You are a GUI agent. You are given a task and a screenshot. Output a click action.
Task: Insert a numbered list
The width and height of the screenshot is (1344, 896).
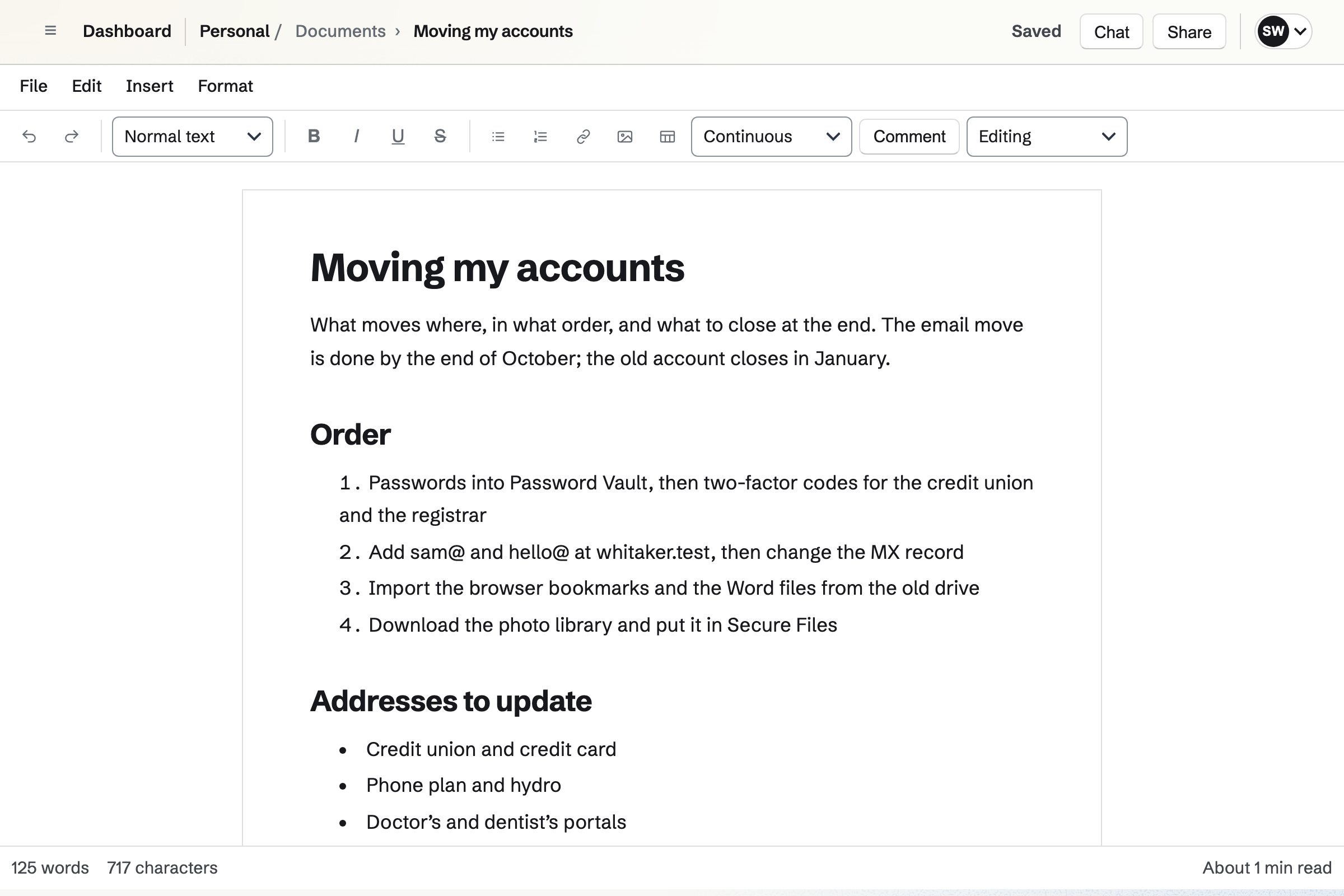[540, 137]
